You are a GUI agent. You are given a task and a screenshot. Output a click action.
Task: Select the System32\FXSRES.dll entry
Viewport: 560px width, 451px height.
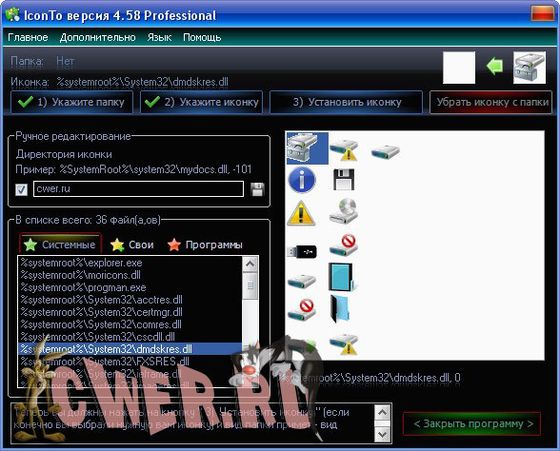(x=130, y=361)
